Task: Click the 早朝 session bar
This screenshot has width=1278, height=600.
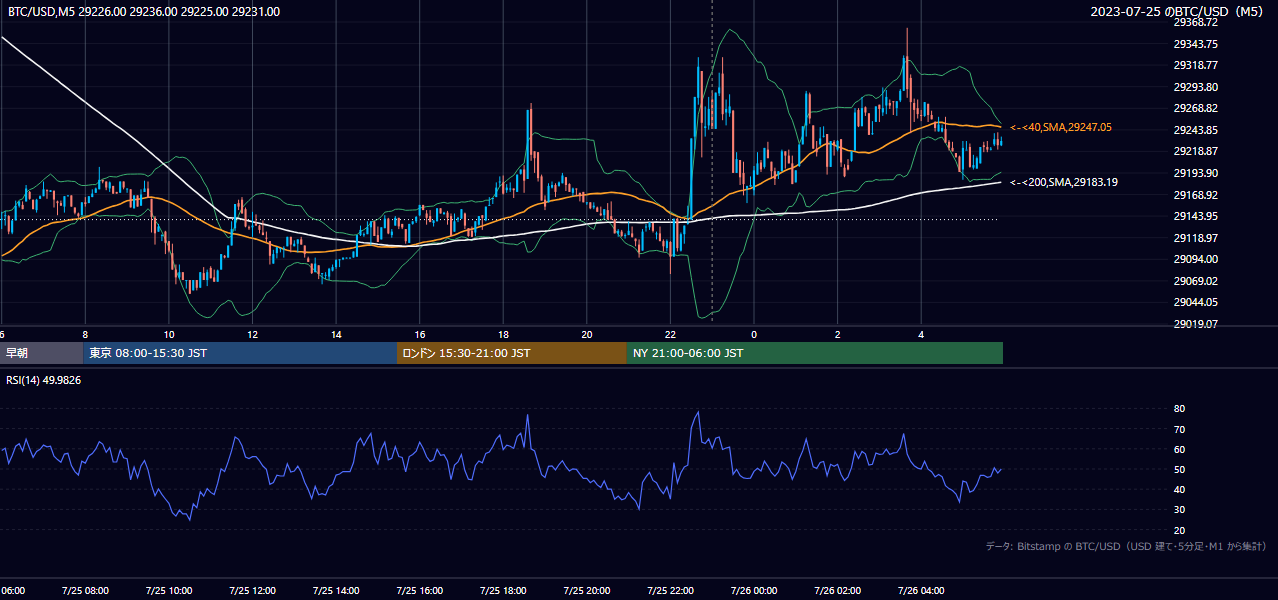Action: 41,353
